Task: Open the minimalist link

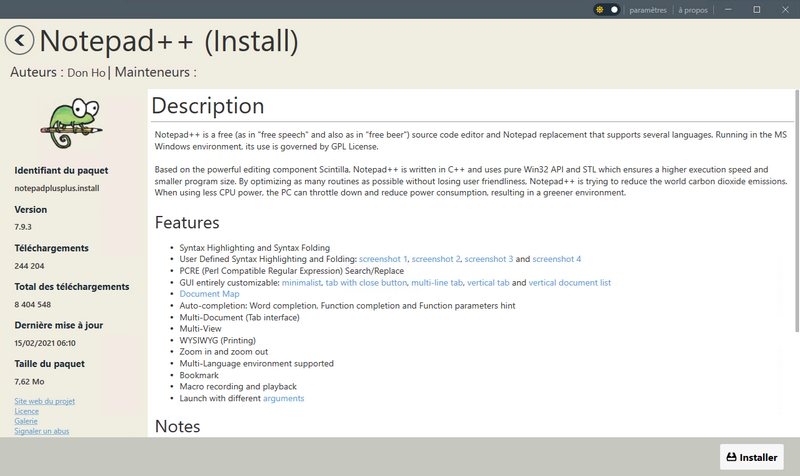Action: click(302, 283)
